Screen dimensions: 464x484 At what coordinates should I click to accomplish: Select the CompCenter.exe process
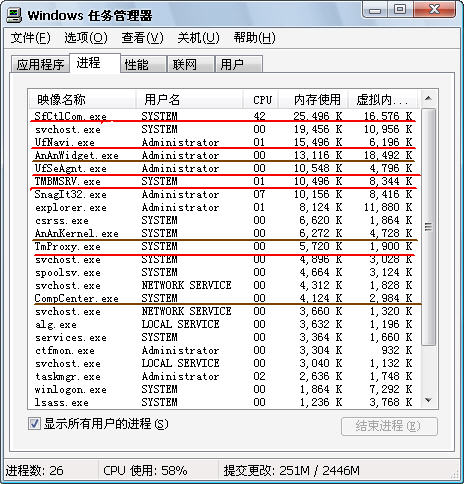[x=224, y=298]
